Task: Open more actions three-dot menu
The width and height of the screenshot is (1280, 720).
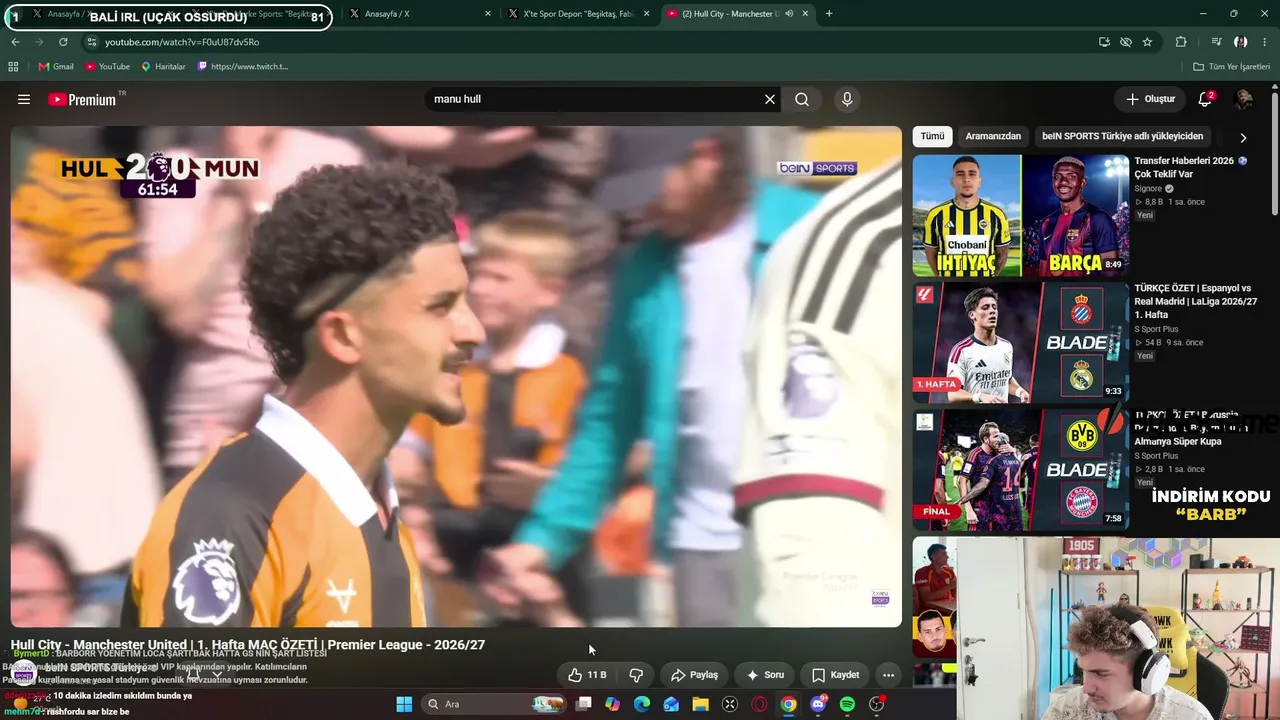Action: (888, 675)
